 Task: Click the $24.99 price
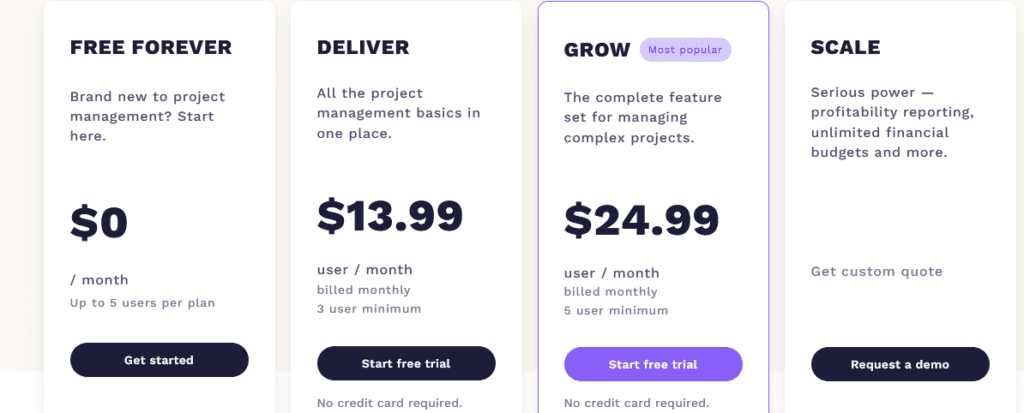coord(641,220)
